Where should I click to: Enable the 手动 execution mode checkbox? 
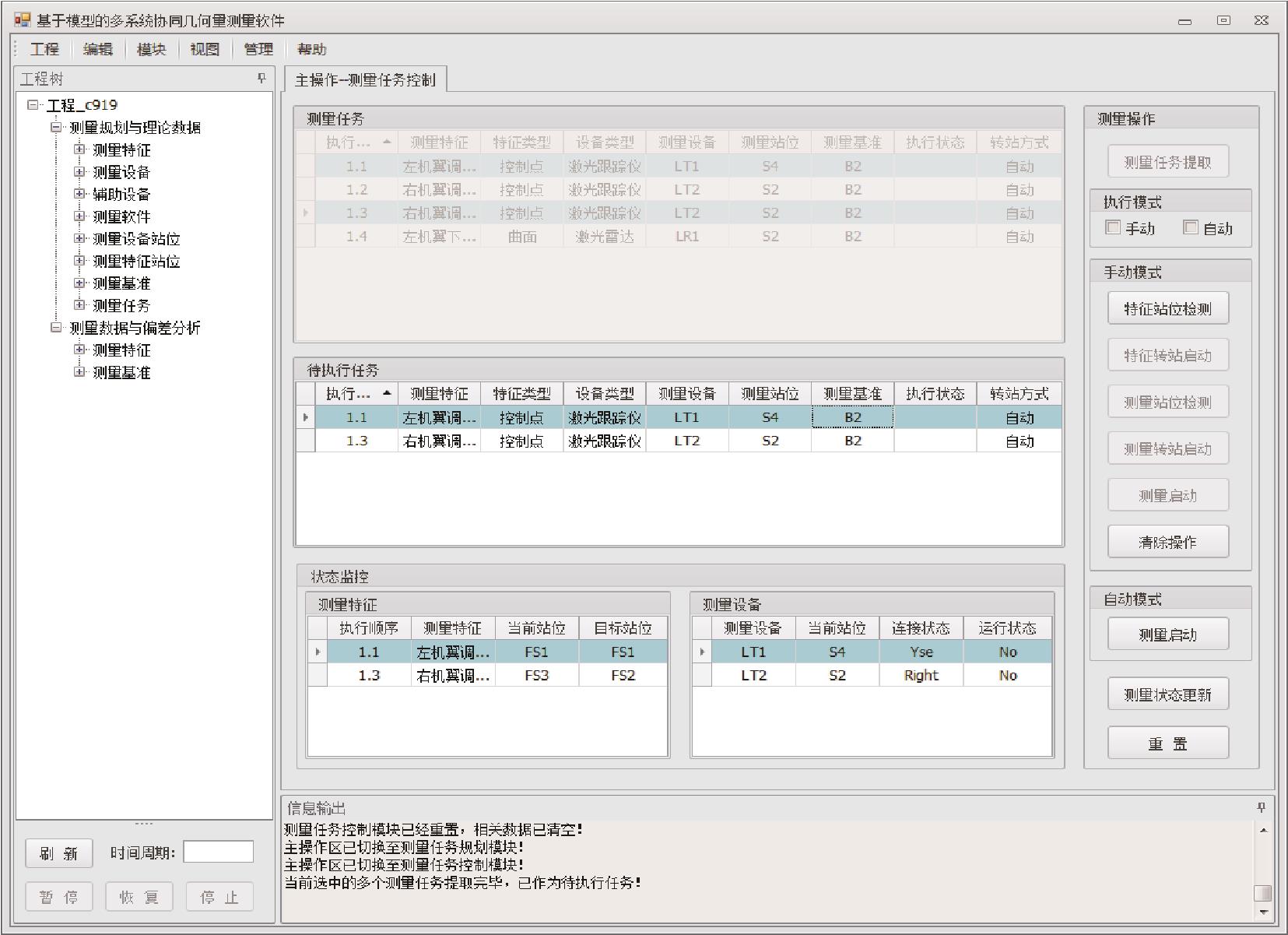click(1113, 227)
